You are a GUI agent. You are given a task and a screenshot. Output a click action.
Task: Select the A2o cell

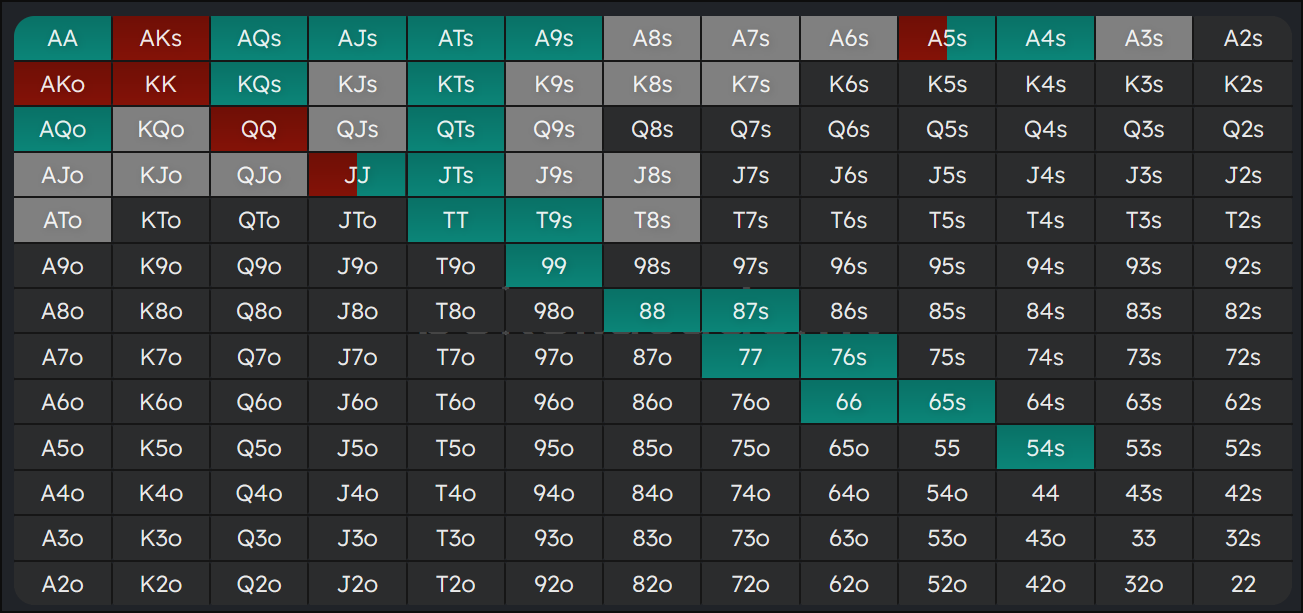click(62, 584)
